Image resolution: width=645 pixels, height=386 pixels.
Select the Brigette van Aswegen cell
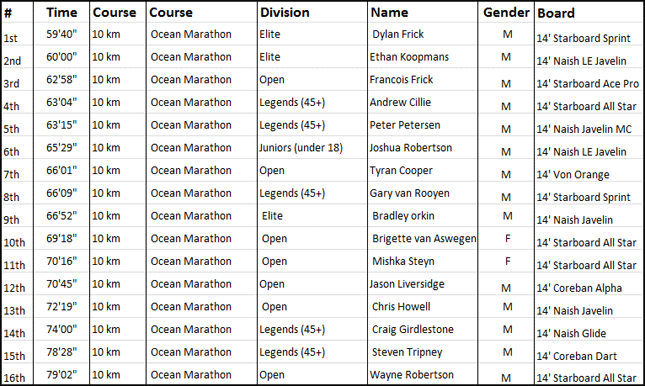pos(424,239)
